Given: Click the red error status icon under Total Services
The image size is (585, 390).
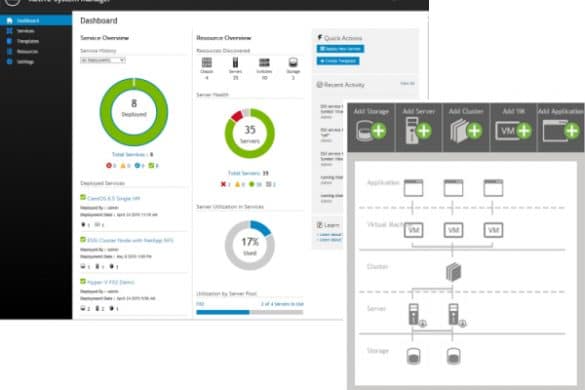Looking at the screenshot, I should [109, 165].
